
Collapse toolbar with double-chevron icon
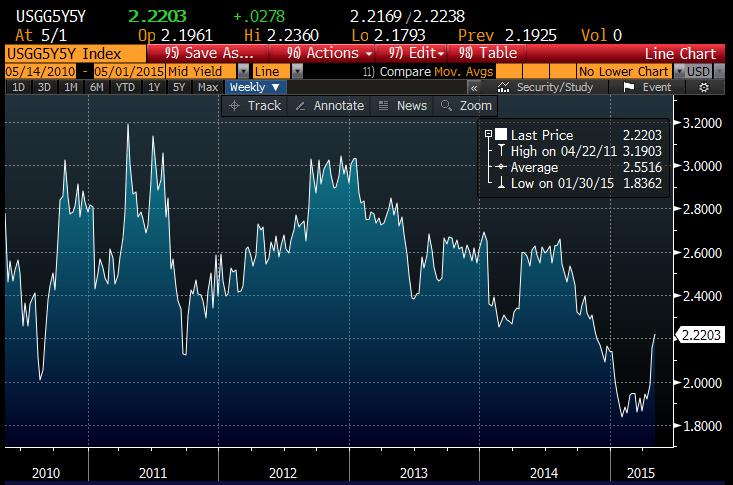(474, 88)
